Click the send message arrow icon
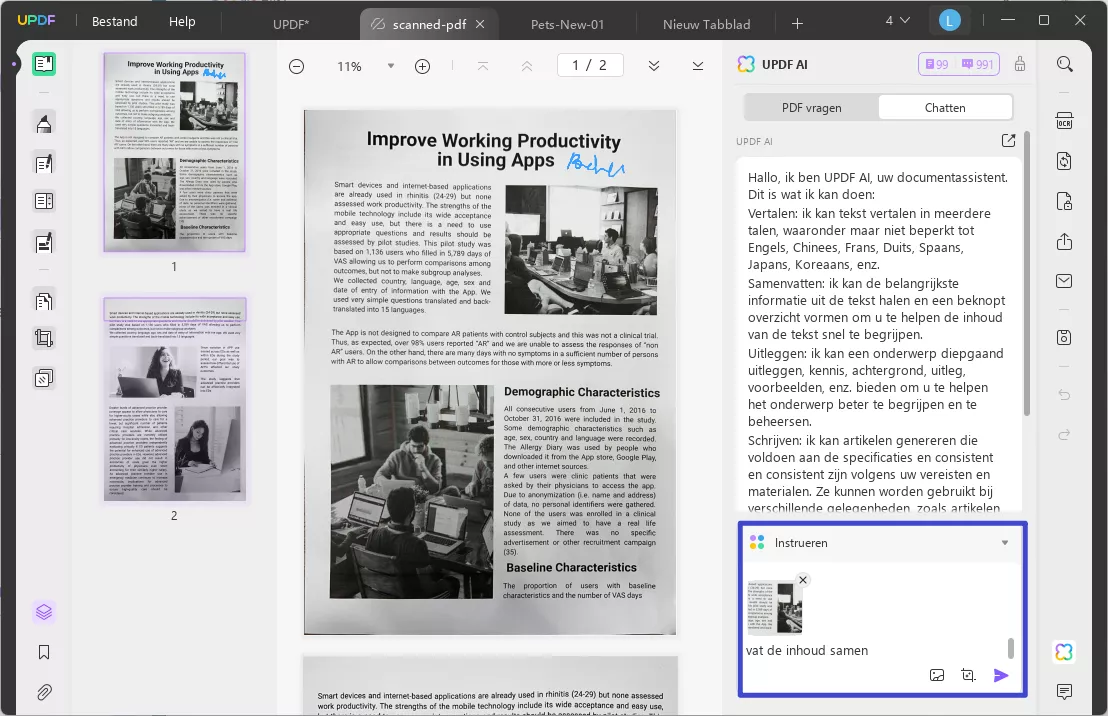Viewport: 1108px width, 716px height. pyautogui.click(x=1001, y=675)
